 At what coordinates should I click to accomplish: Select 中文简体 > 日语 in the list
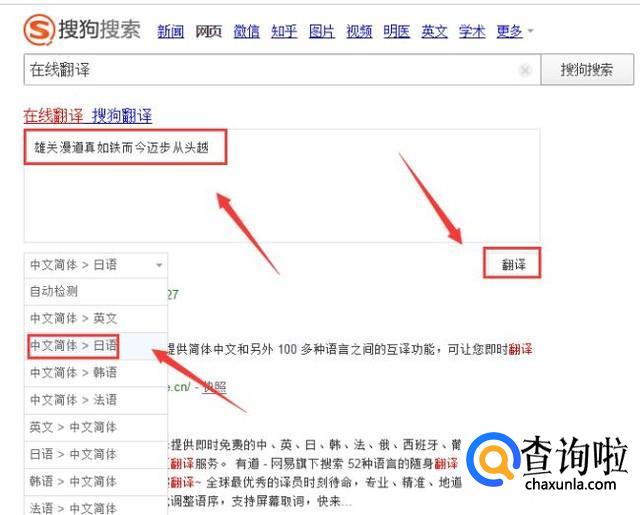click(96, 346)
